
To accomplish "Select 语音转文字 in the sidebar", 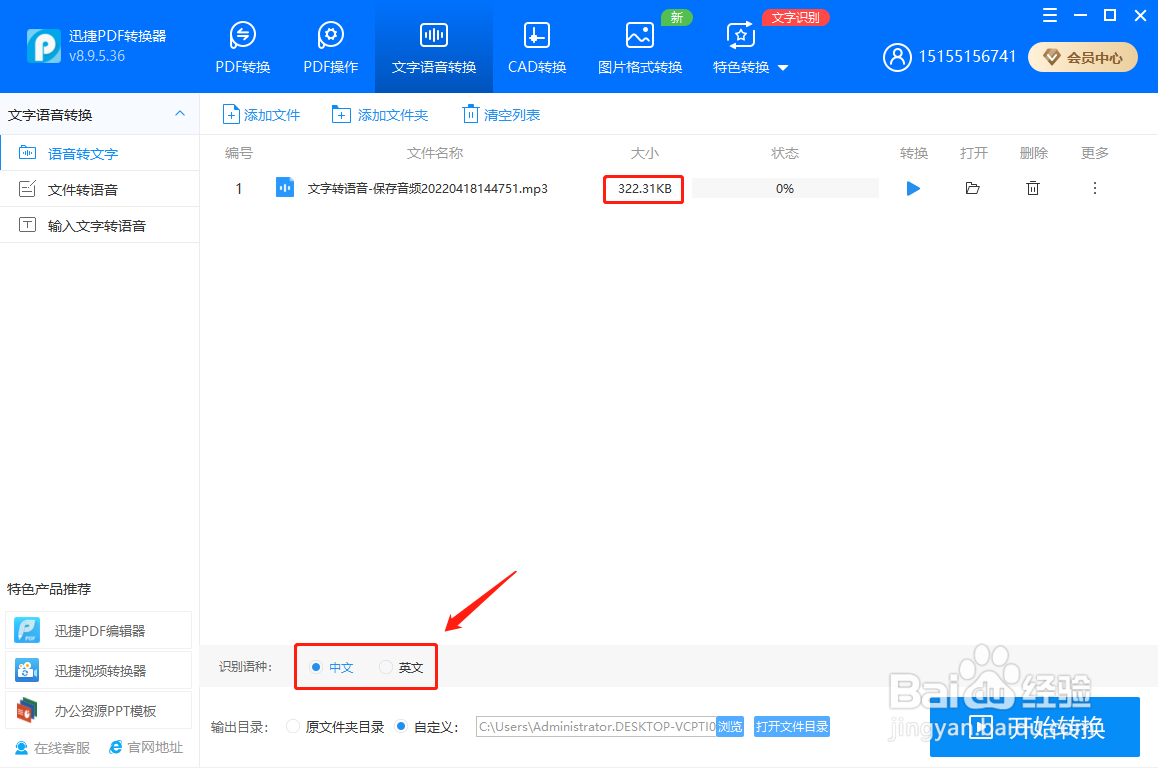I will point(100,154).
